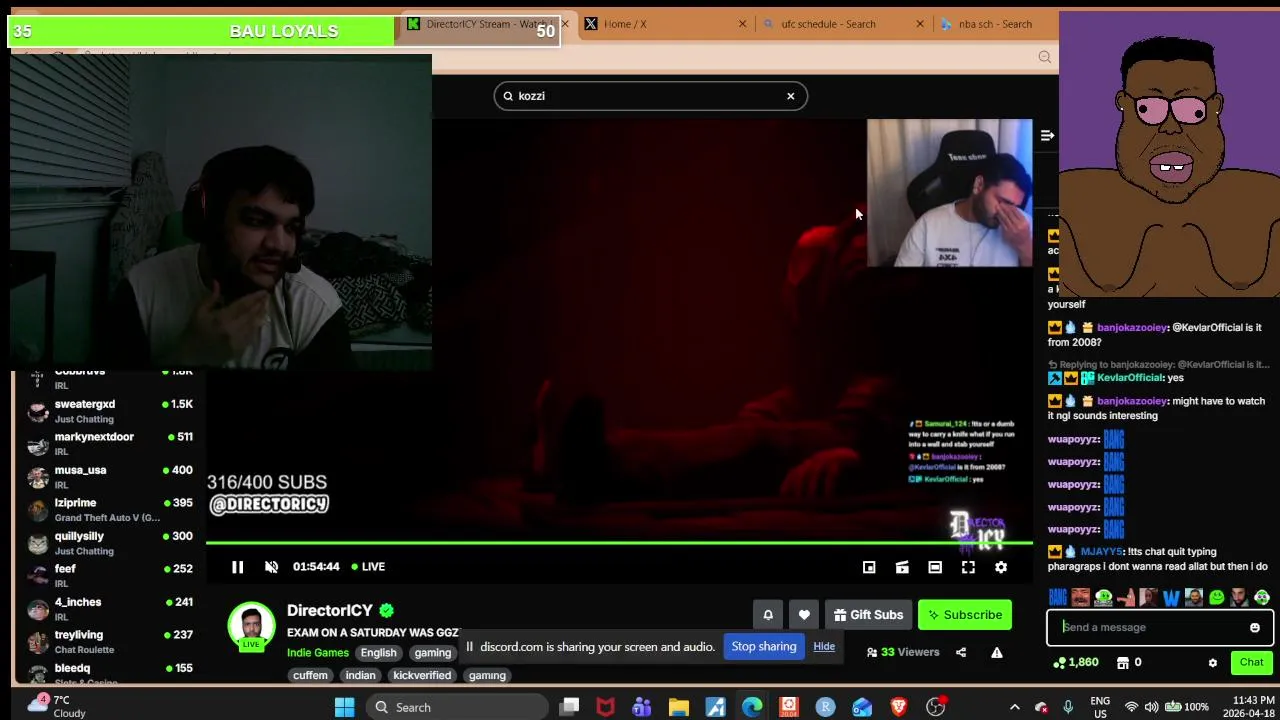The image size is (1280, 720).
Task: Switch to nba sch Search tab
Action: pos(995,24)
